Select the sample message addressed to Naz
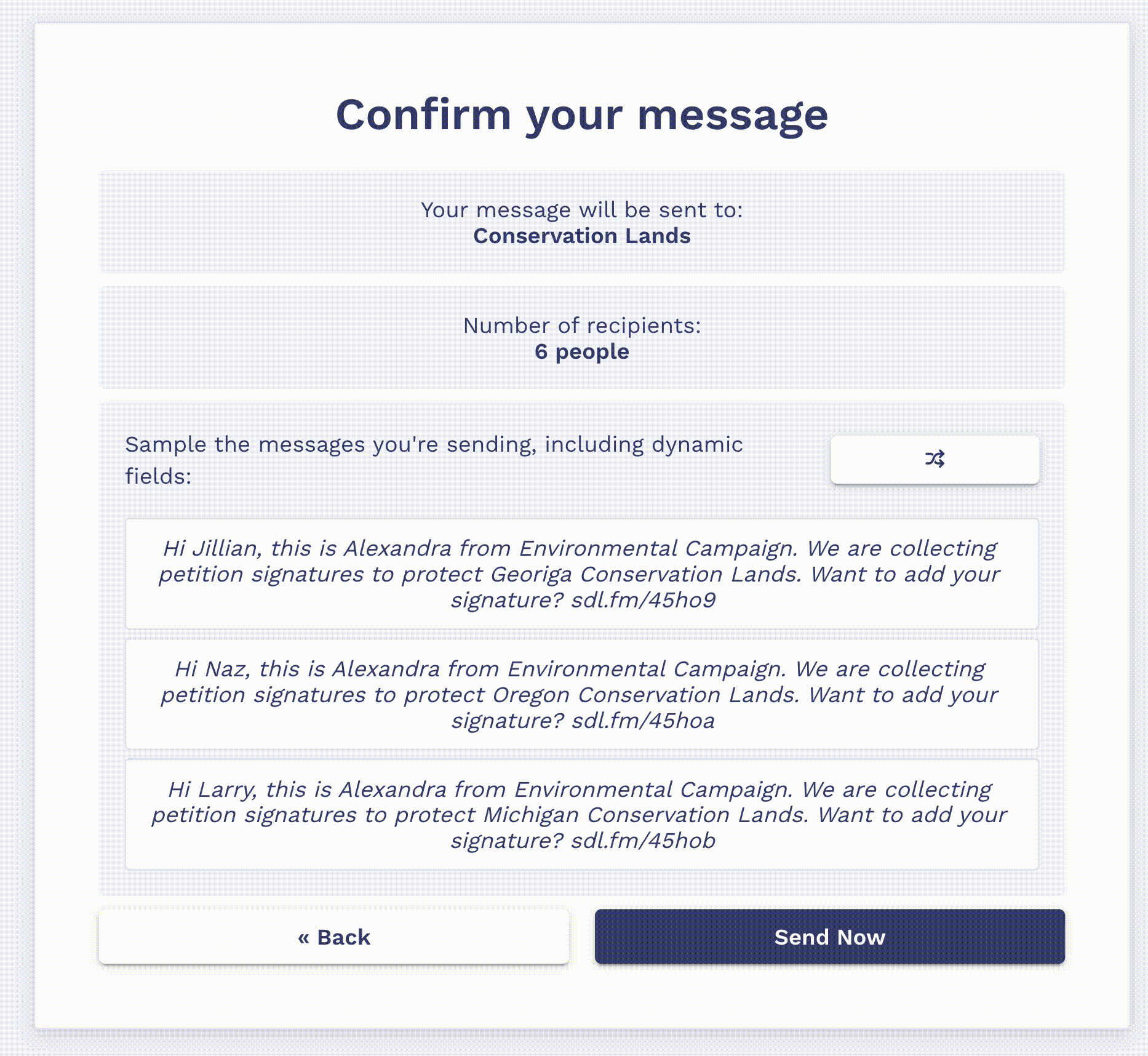Screen dimensions: 1148x1056 click(581, 694)
